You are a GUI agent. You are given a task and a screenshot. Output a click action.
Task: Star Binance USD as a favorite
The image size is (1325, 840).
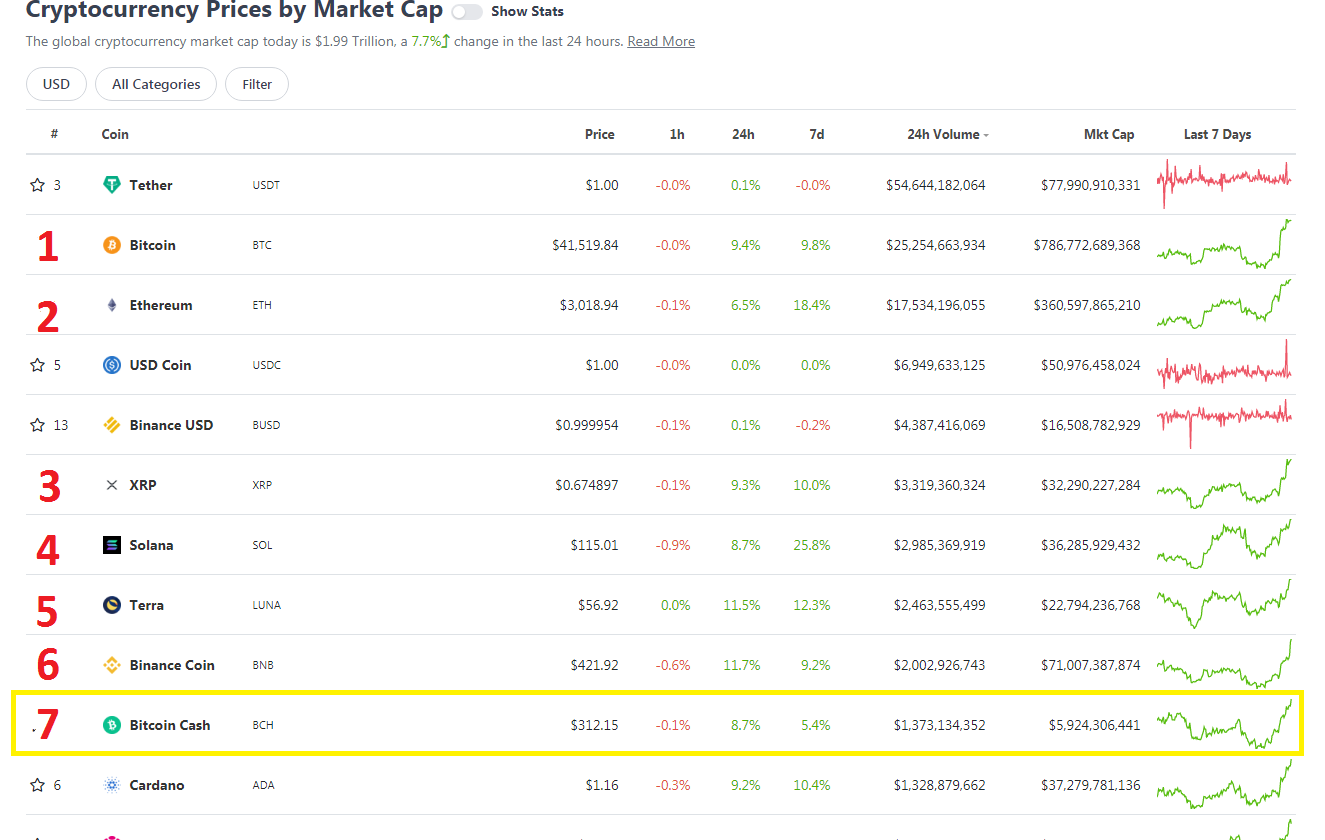38,425
